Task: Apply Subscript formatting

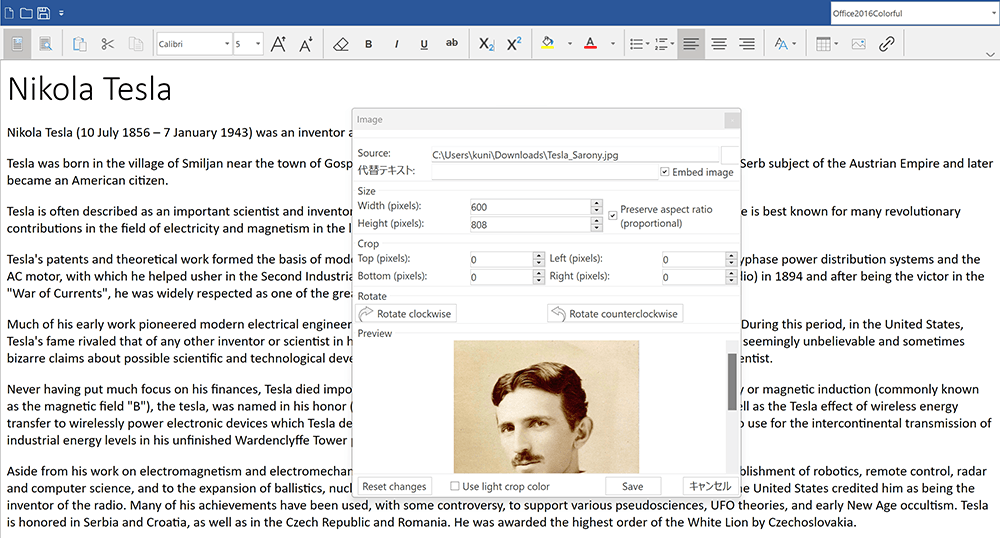Action: [486, 44]
